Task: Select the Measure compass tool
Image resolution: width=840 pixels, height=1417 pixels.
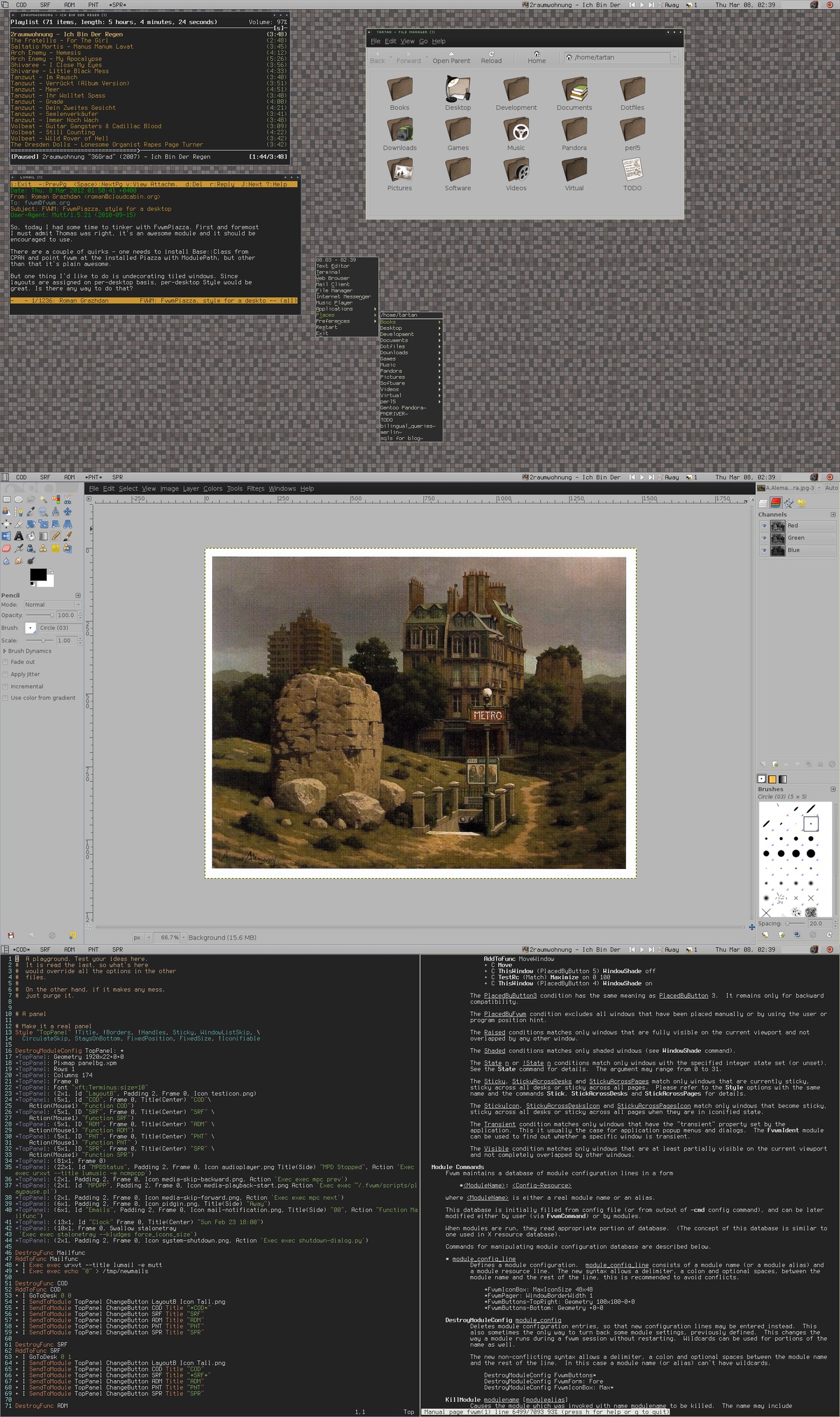Action: point(55,512)
